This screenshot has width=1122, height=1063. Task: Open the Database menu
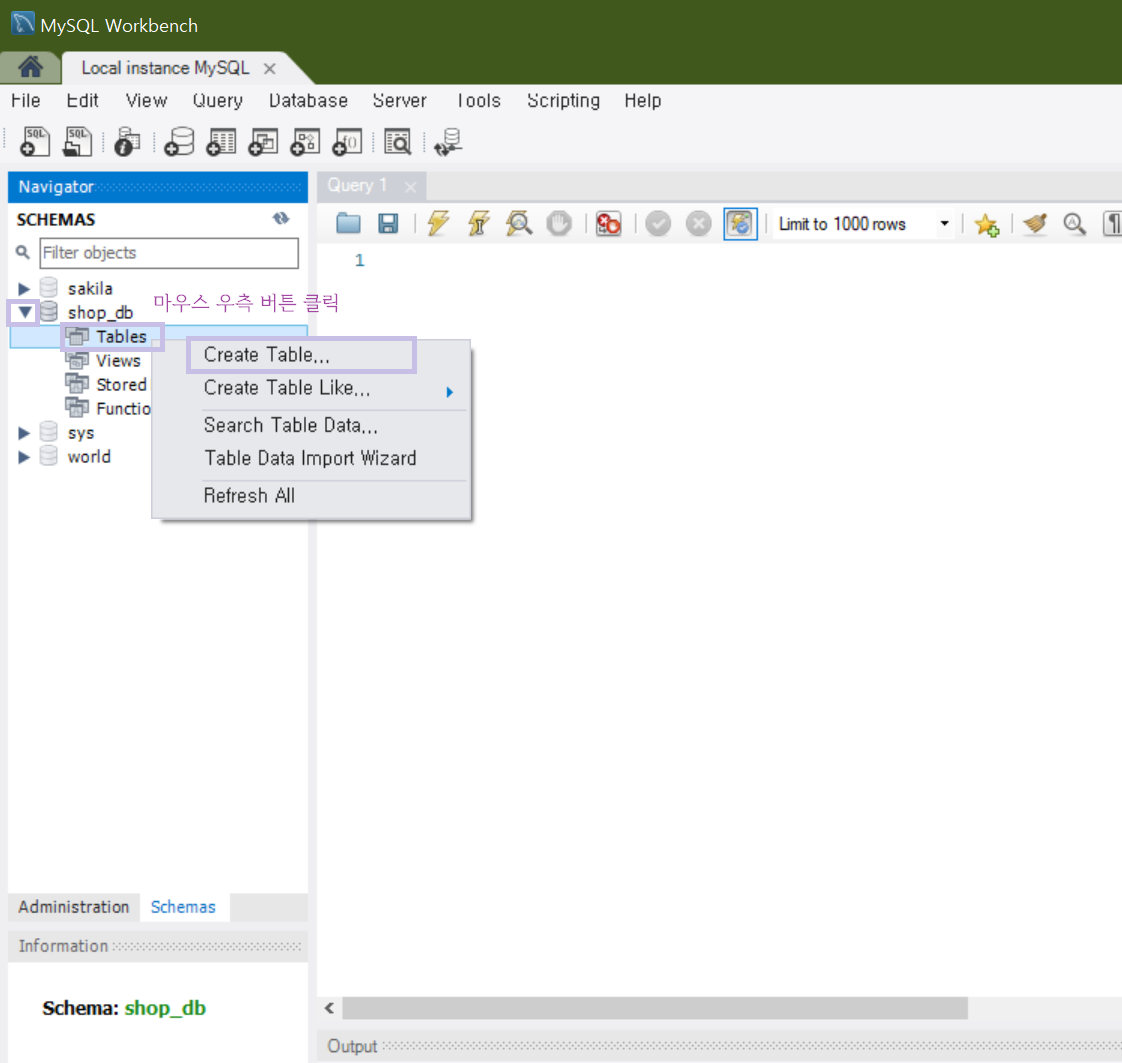point(308,100)
